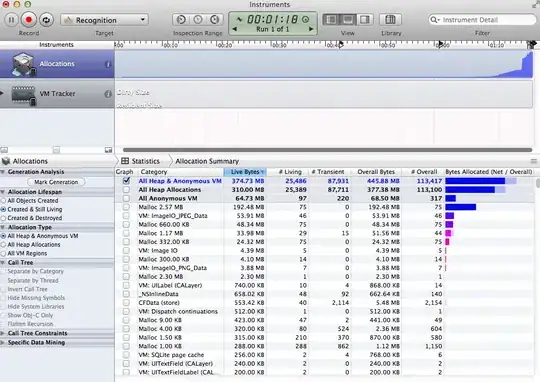Uncheck All Heap & Anonymous VM graph box
The image size is (540, 382).
(126, 180)
